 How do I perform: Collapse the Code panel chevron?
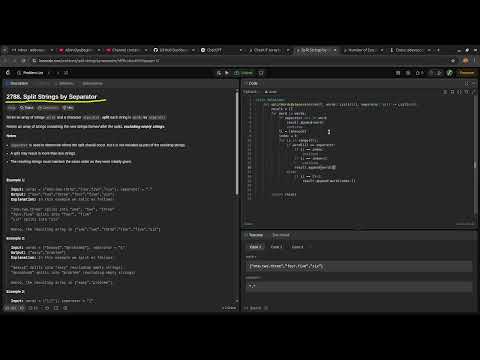point(474,83)
